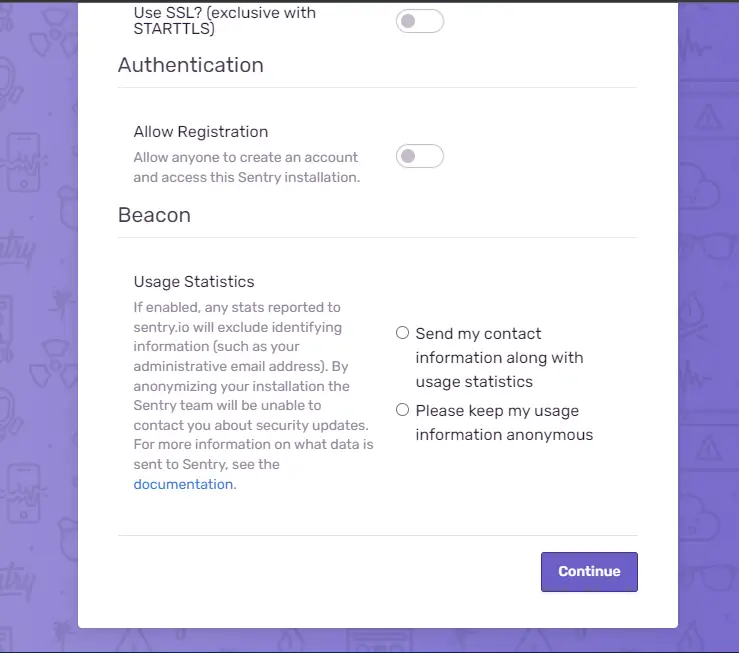Image resolution: width=739 pixels, height=653 pixels.
Task: Click the divider line above the Continue button
Action: (378, 535)
